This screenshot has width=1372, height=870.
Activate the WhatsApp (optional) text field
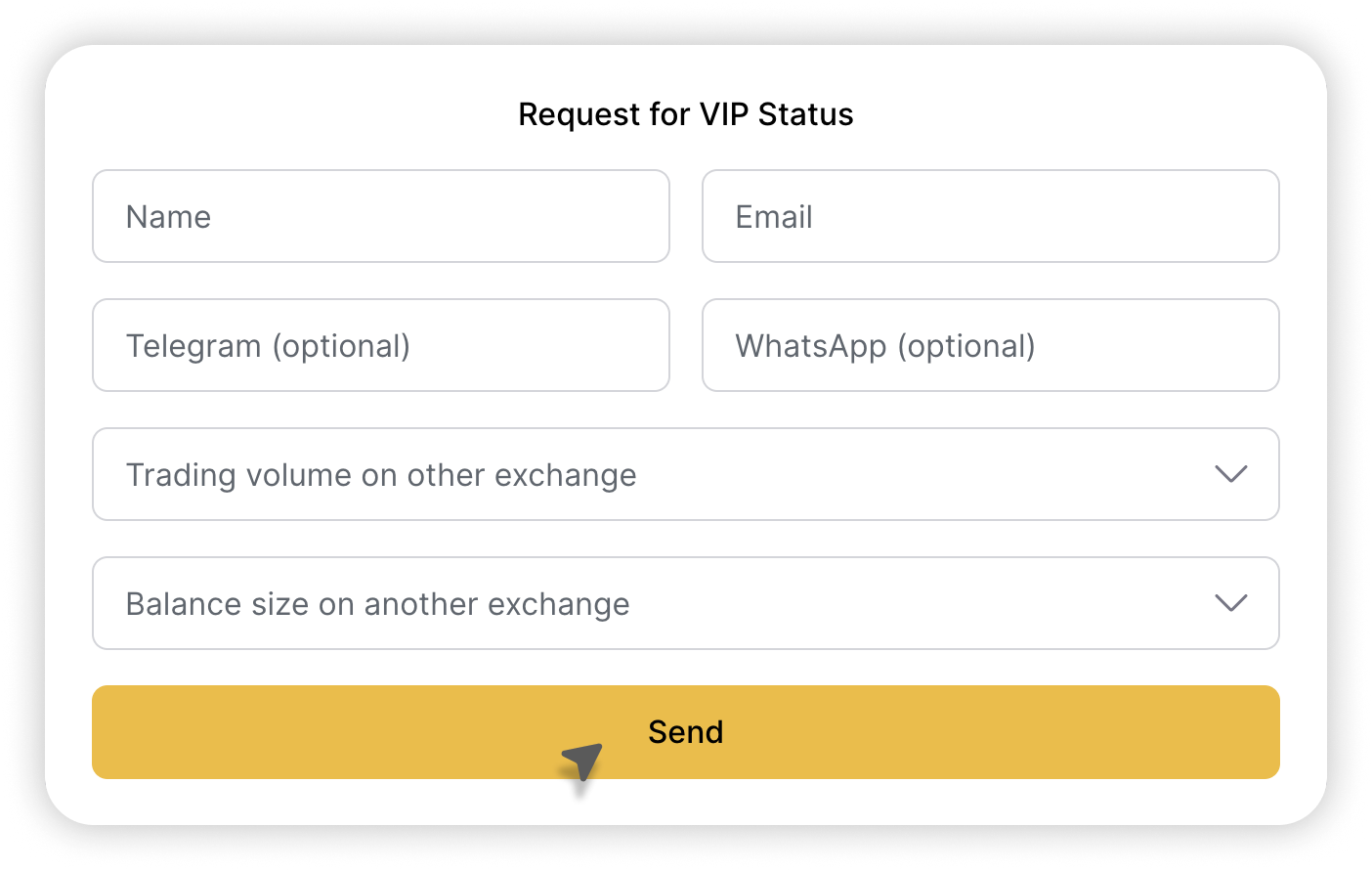(x=990, y=345)
